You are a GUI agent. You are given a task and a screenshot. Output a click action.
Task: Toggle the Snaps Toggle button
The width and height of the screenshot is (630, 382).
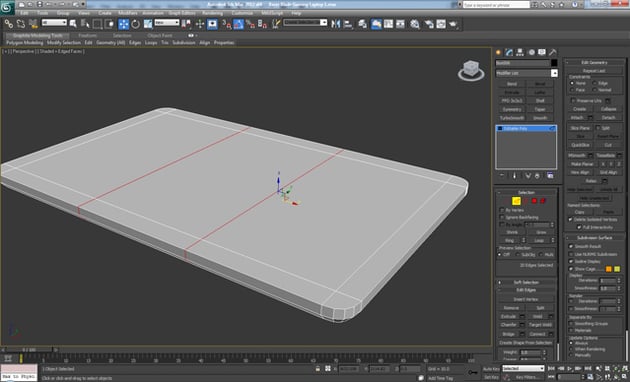[227, 24]
